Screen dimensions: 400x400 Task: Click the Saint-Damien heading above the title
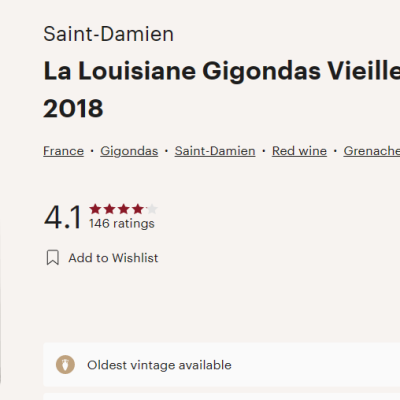(108, 34)
